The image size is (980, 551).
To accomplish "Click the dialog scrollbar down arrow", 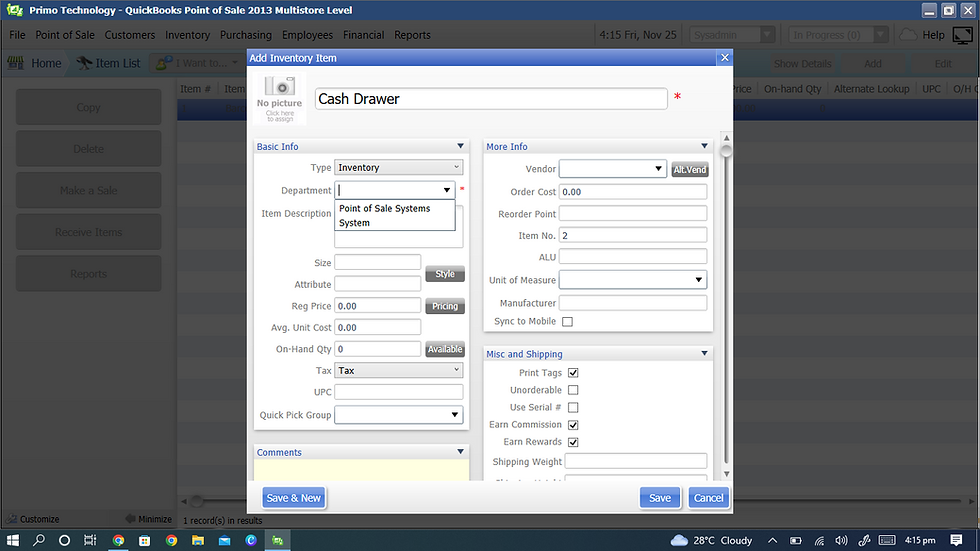I will (x=726, y=474).
